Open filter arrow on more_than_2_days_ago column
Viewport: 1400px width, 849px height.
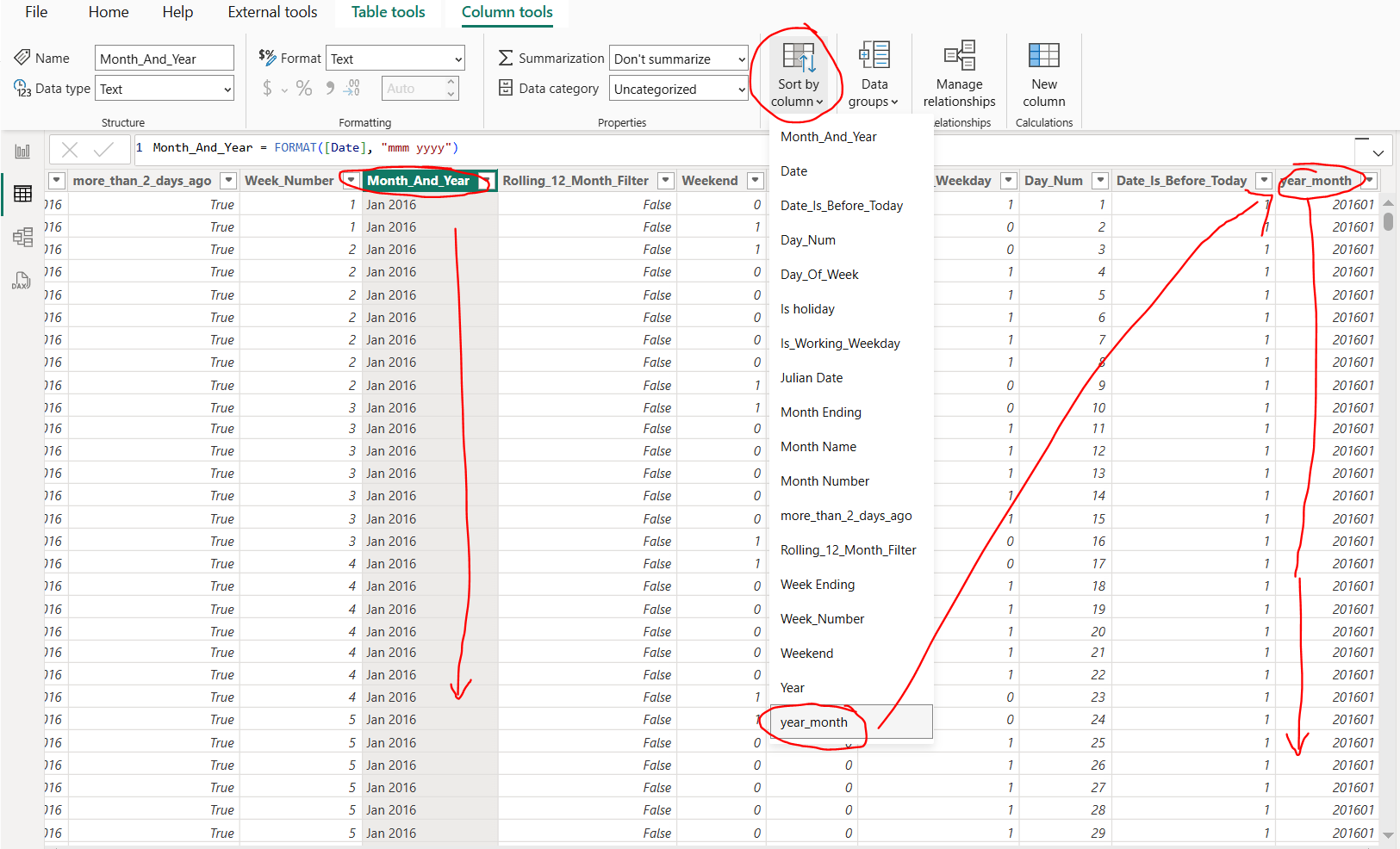[x=228, y=181]
